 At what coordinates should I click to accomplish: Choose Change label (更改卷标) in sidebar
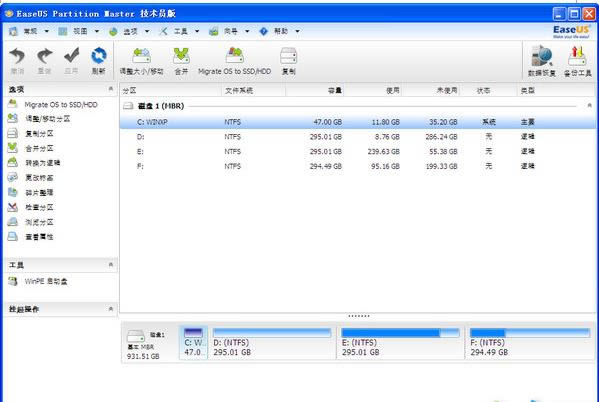(31, 178)
